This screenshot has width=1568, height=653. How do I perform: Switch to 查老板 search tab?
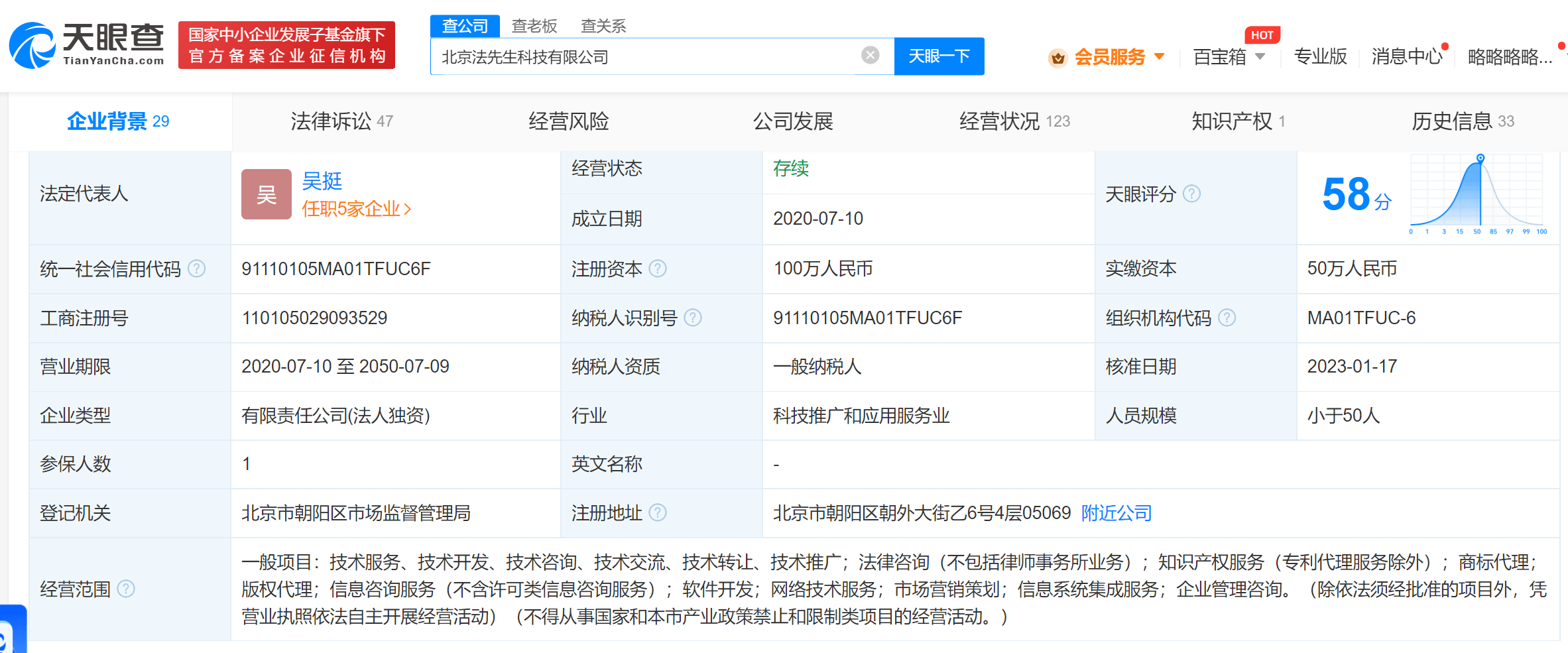(534, 26)
